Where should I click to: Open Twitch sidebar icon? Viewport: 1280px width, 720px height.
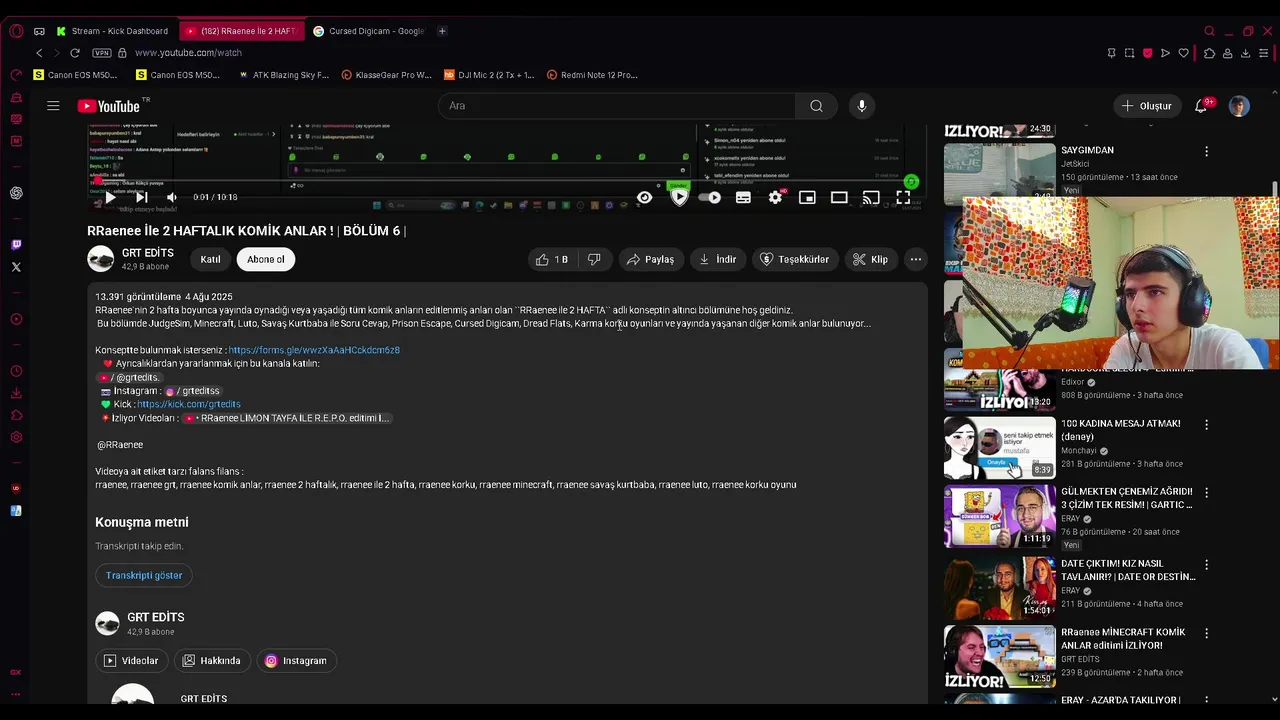[x=16, y=245]
